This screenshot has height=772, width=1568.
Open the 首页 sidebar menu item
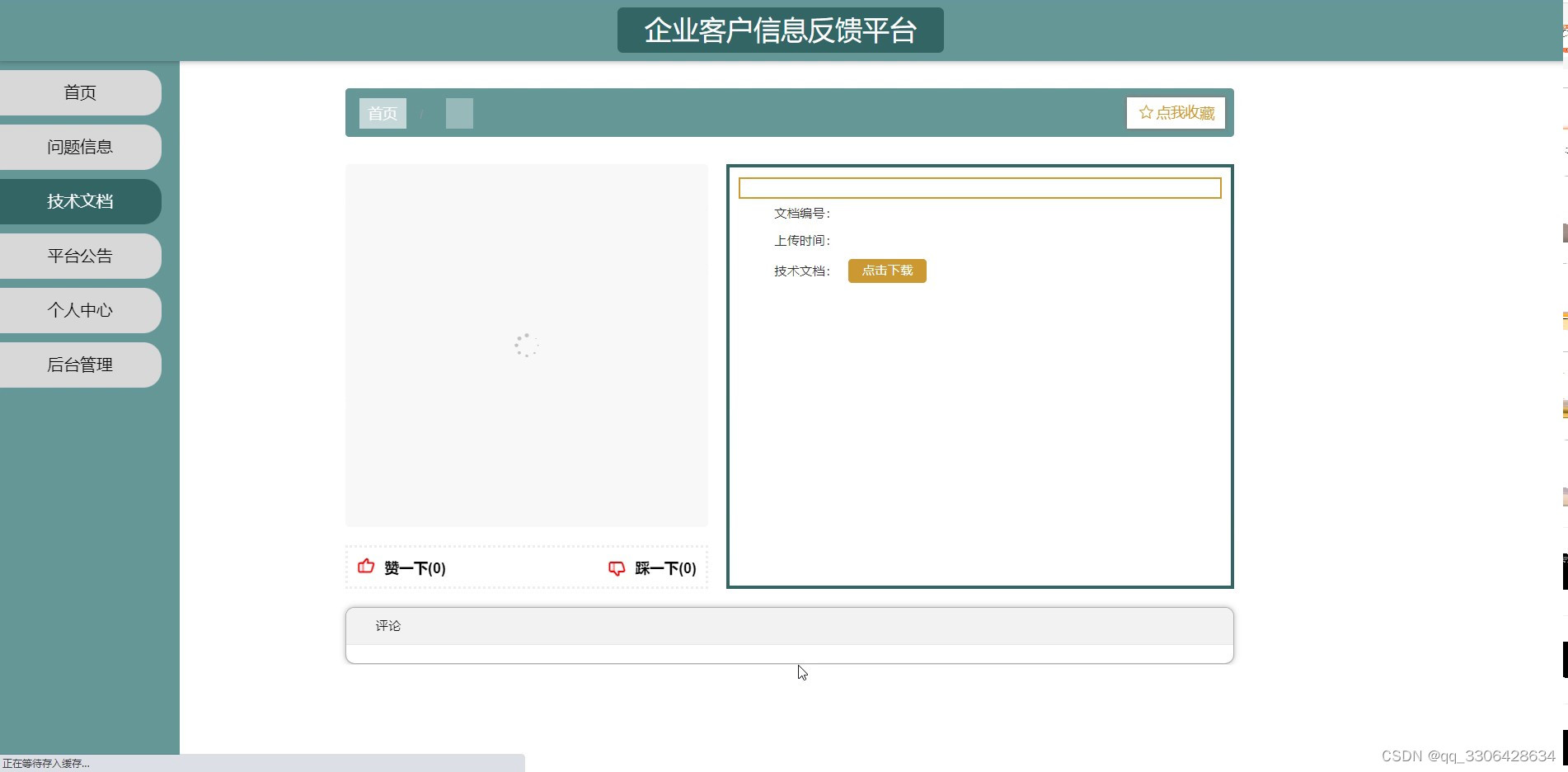pos(80,92)
